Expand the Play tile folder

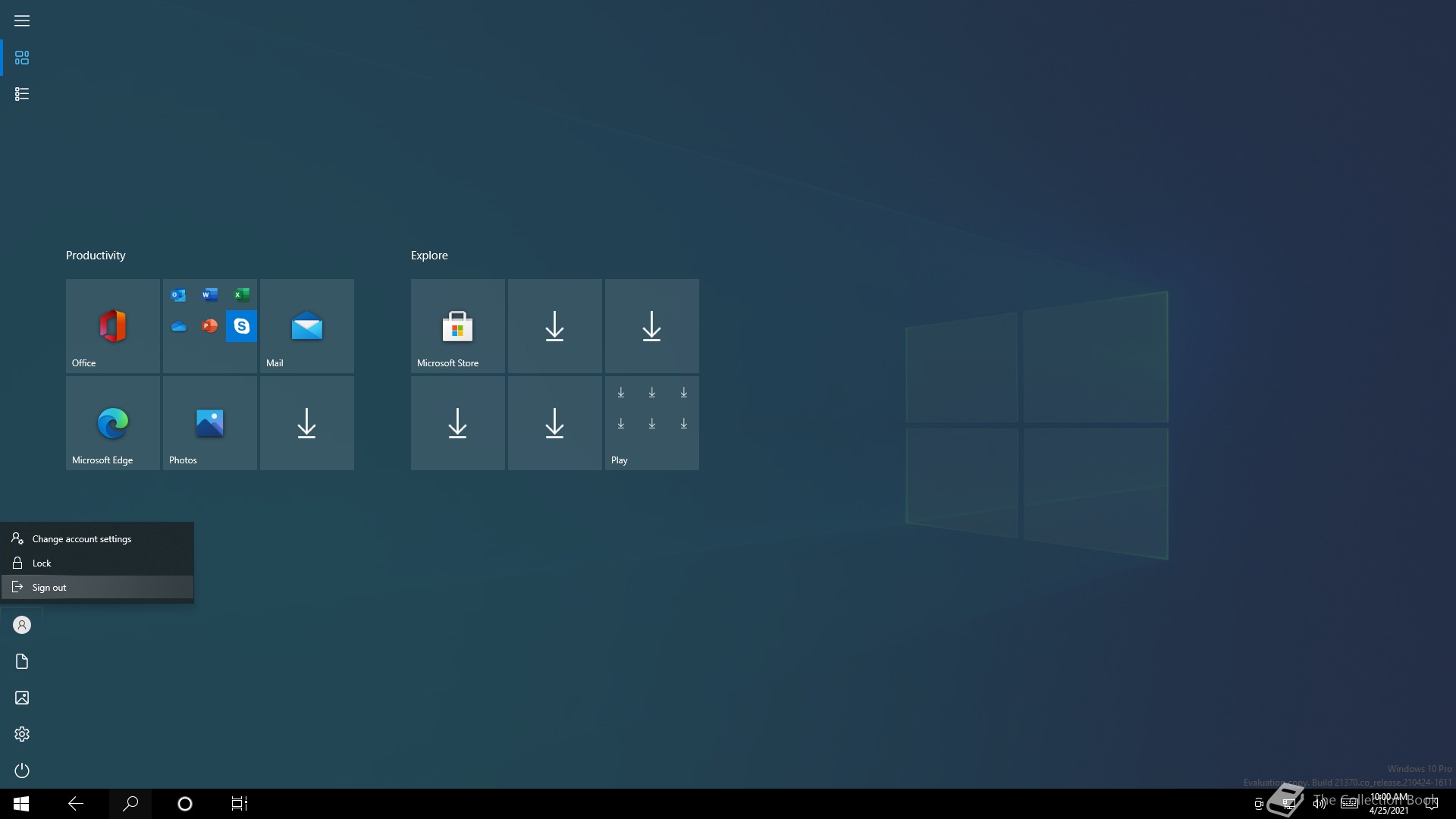[x=652, y=423]
